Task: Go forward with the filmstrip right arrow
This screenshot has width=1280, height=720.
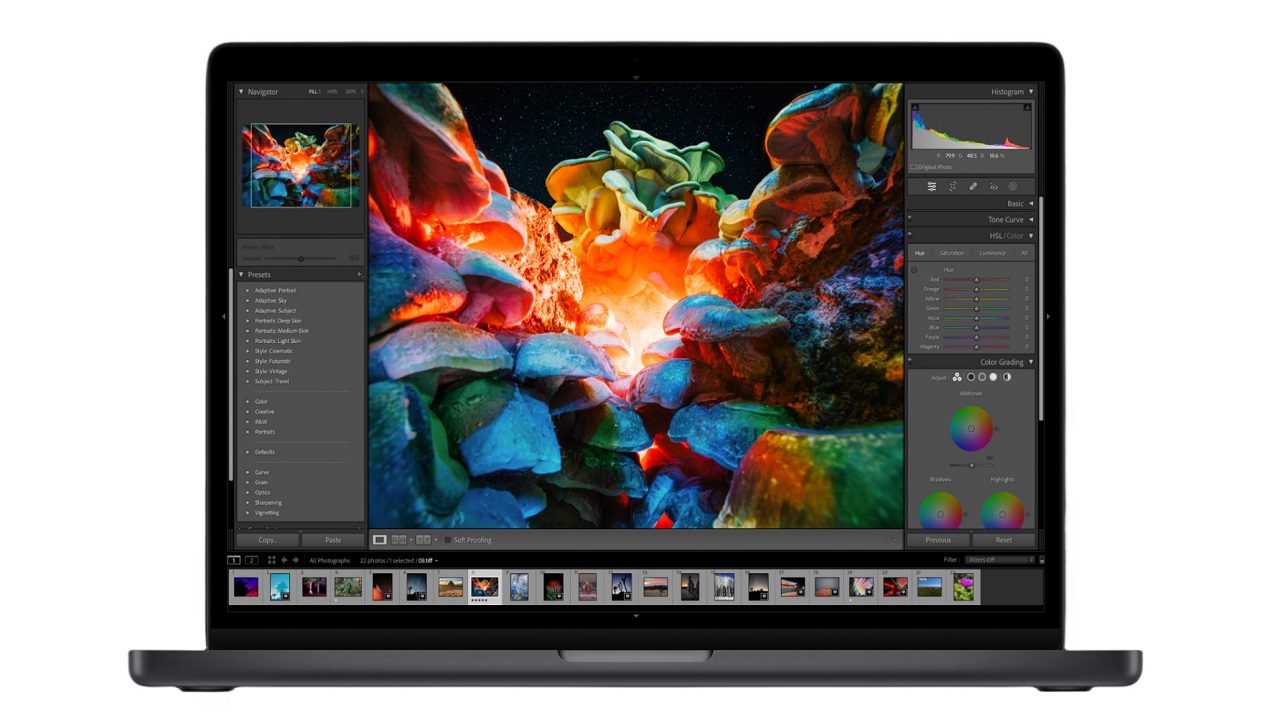Action: click(x=296, y=560)
